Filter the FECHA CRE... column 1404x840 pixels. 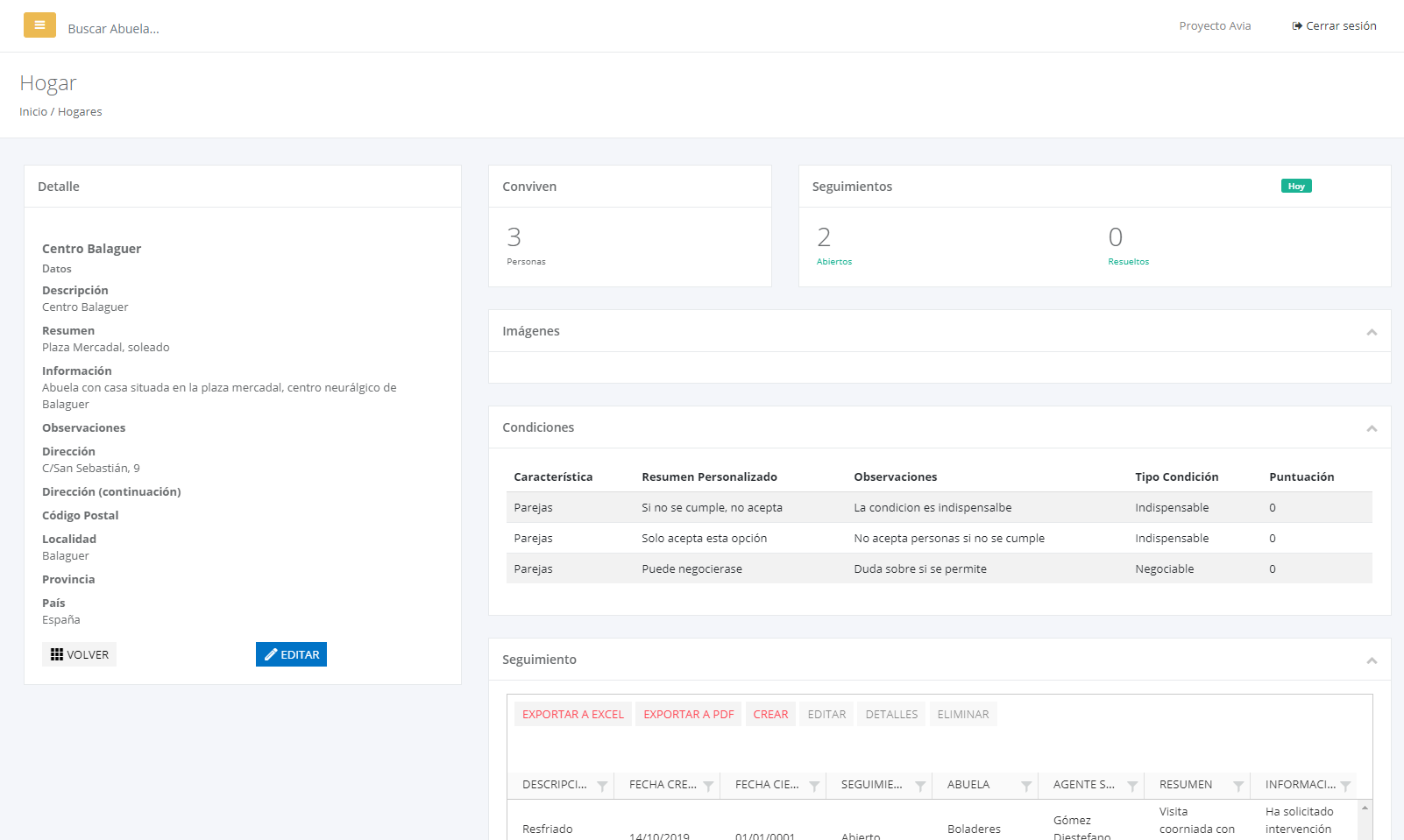click(708, 786)
